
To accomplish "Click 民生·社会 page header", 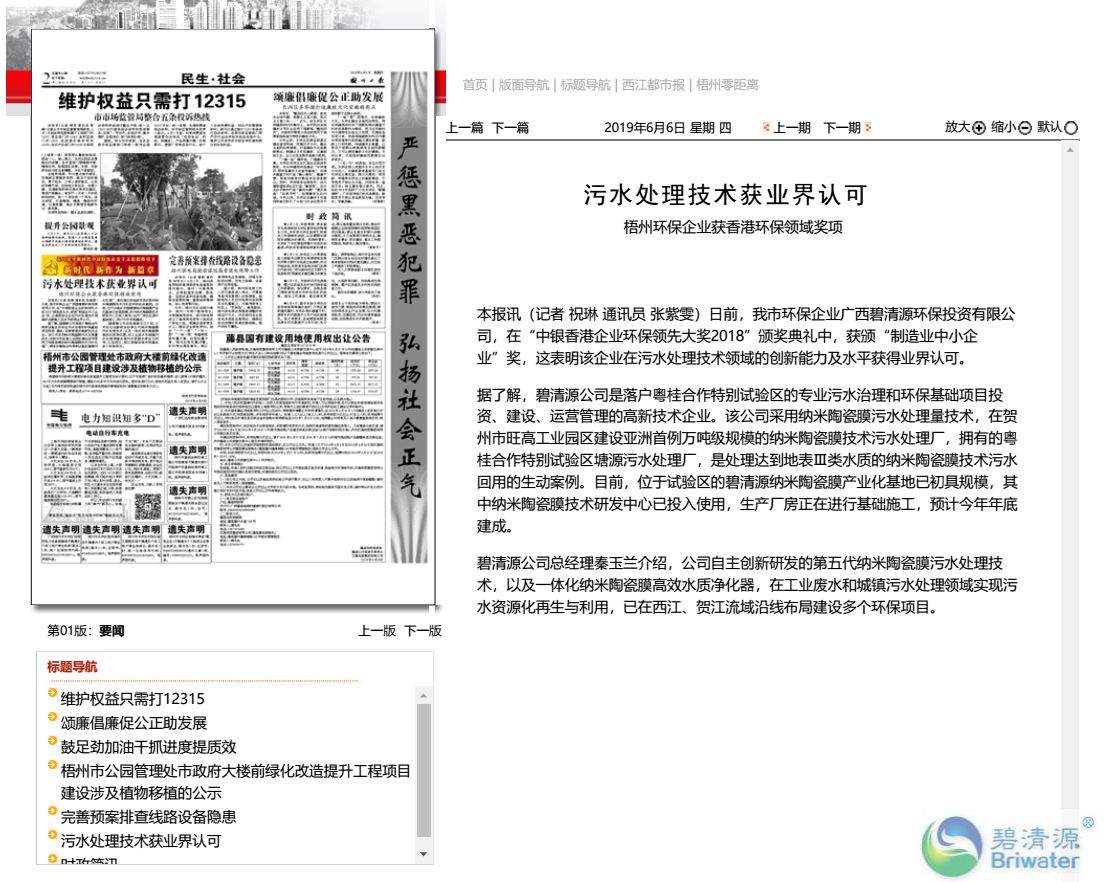I will pos(213,78).
